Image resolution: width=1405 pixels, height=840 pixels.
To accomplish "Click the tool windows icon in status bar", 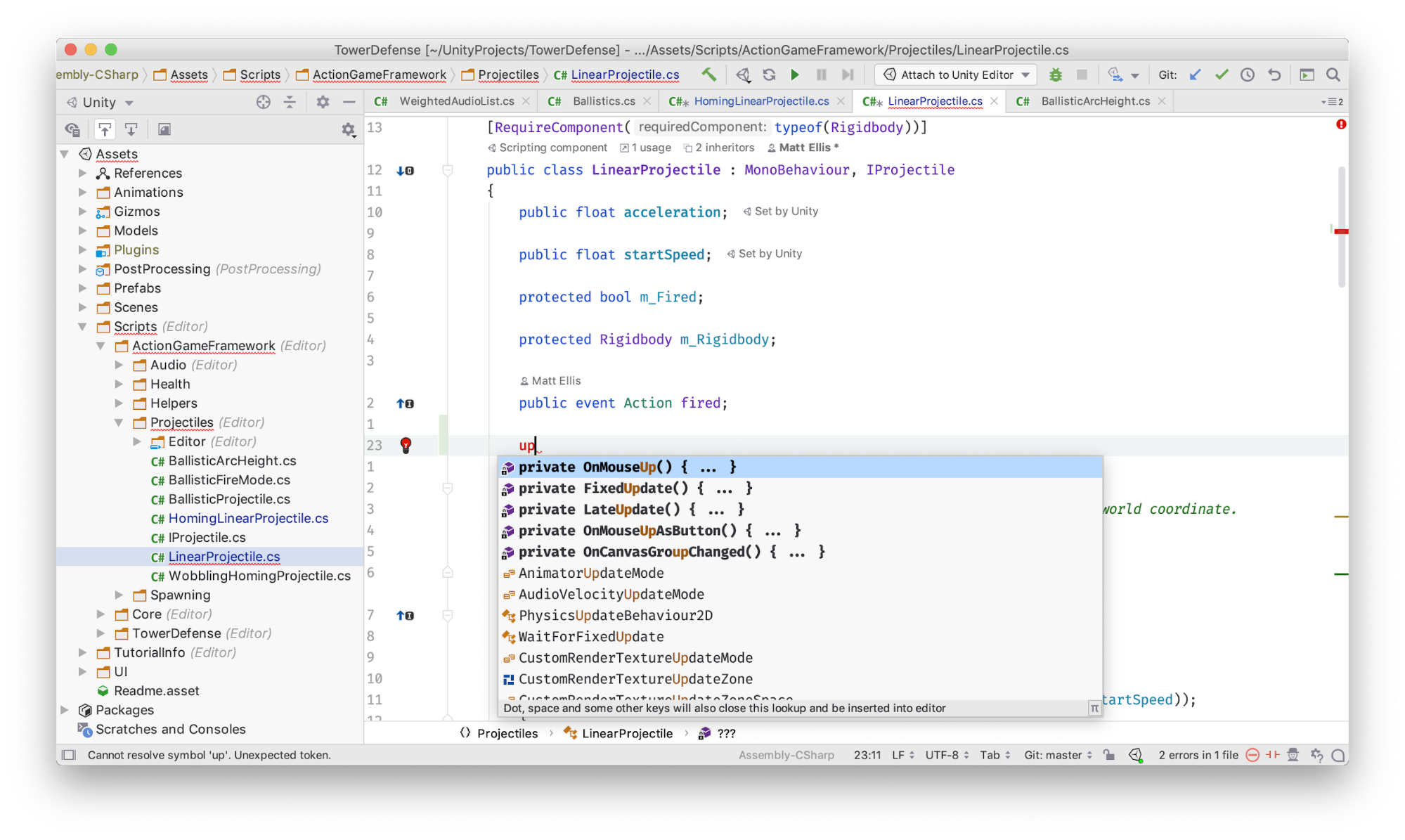I will pyautogui.click(x=68, y=755).
